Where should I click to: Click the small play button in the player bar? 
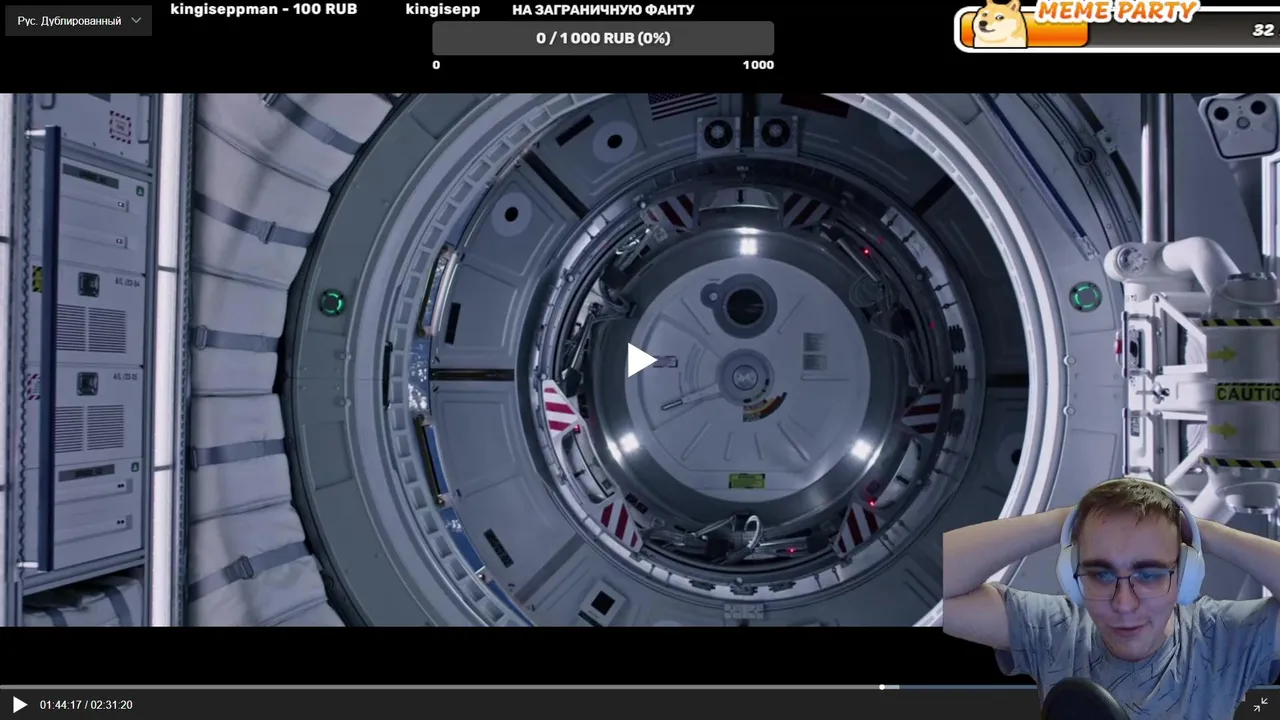pyautogui.click(x=19, y=705)
